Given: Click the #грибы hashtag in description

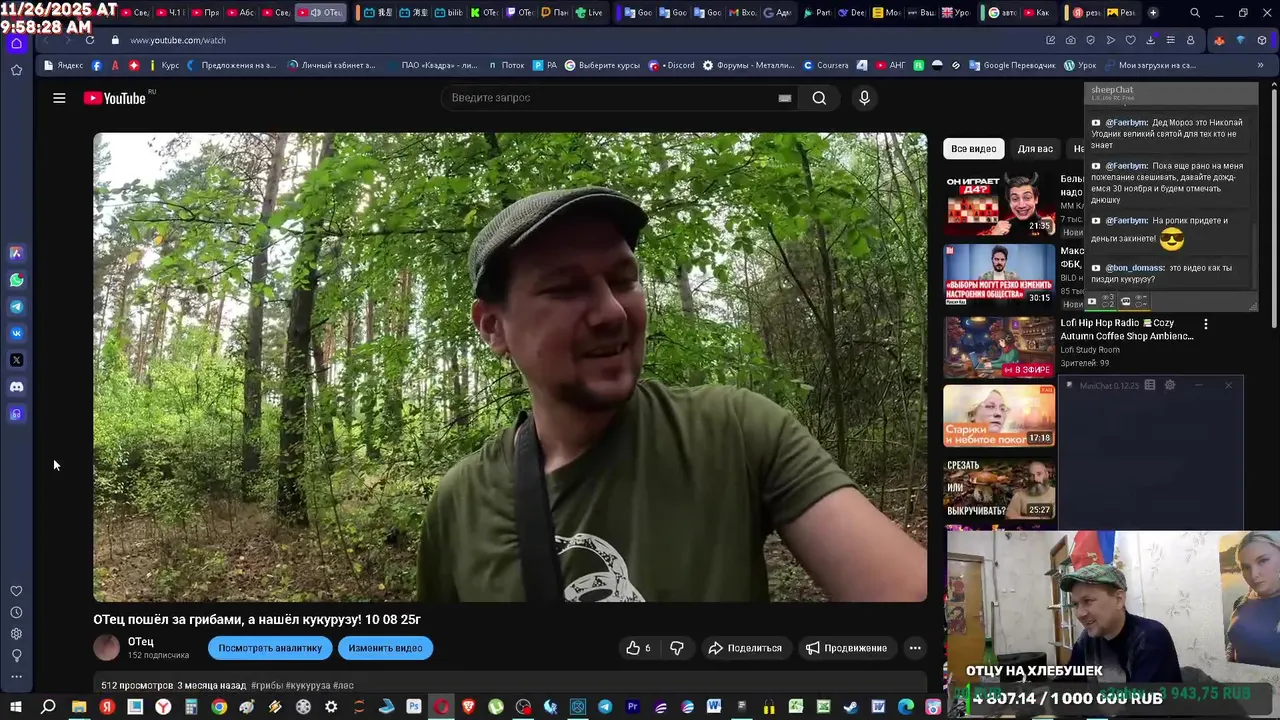Looking at the screenshot, I should pos(266,686).
